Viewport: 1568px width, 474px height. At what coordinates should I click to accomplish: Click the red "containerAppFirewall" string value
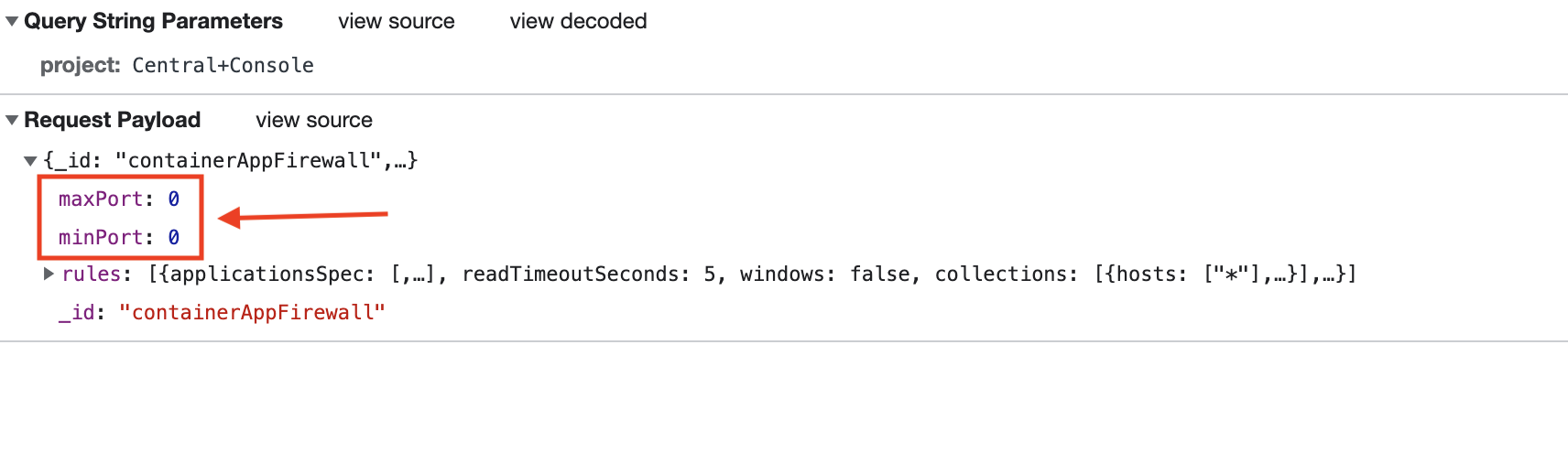pyautogui.click(x=252, y=312)
